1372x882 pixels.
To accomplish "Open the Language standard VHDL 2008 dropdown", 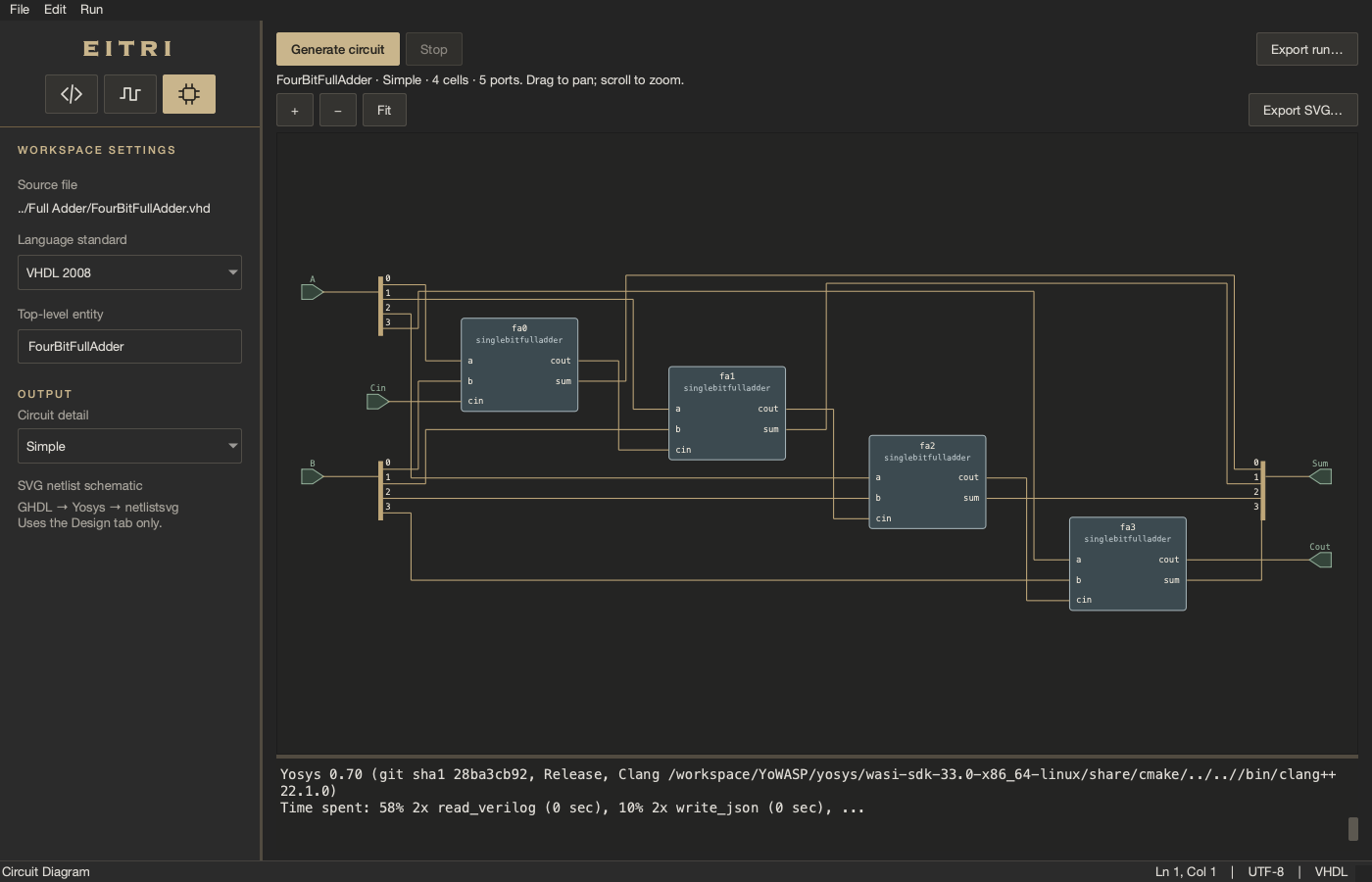I will pyautogui.click(x=129, y=272).
